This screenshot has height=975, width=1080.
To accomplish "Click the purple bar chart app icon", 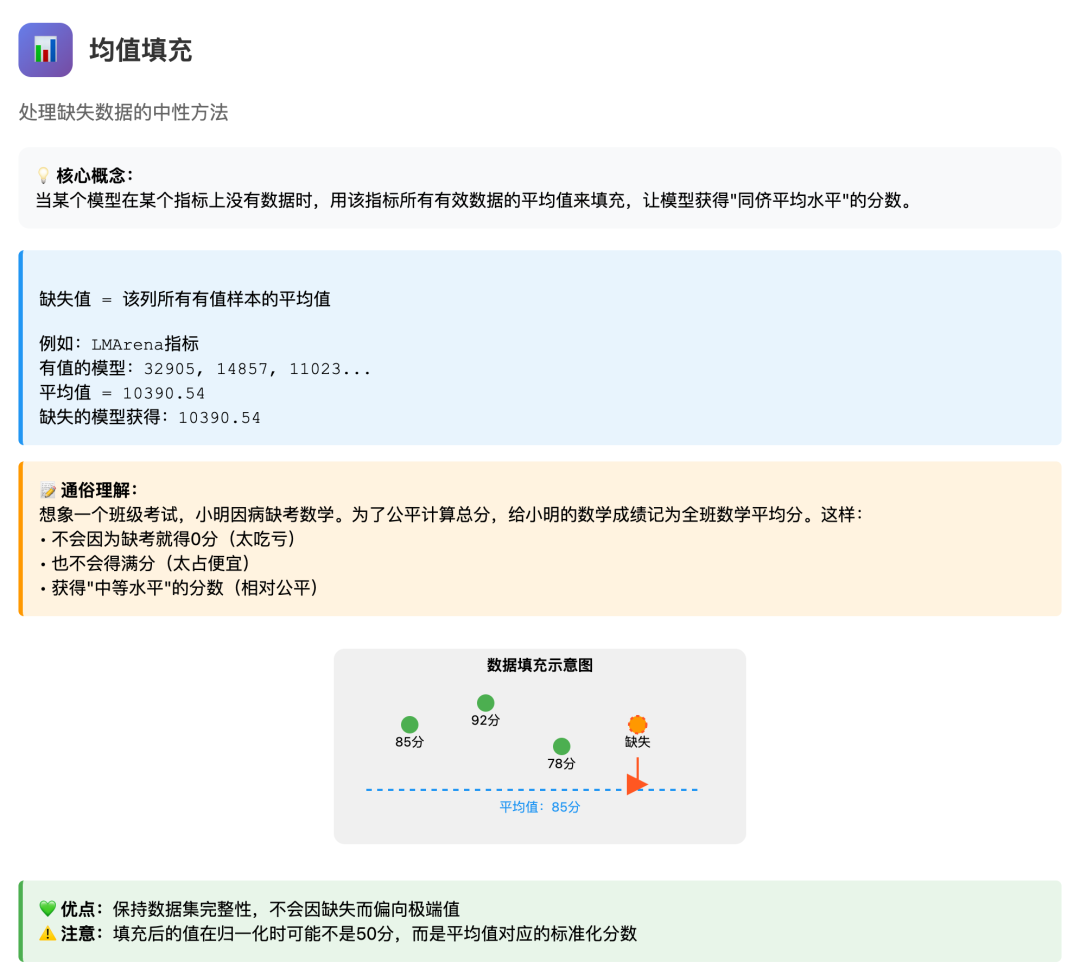I will coord(45,50).
